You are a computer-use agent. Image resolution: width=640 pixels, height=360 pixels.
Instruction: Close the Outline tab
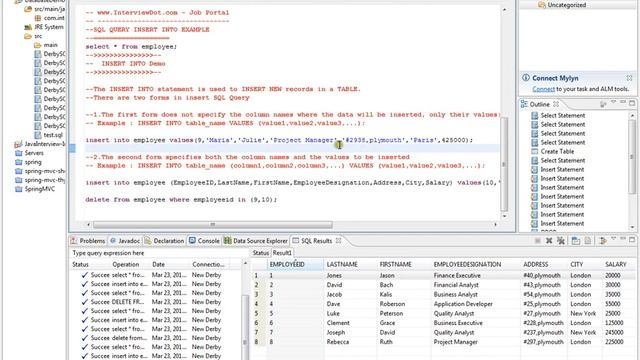click(556, 104)
